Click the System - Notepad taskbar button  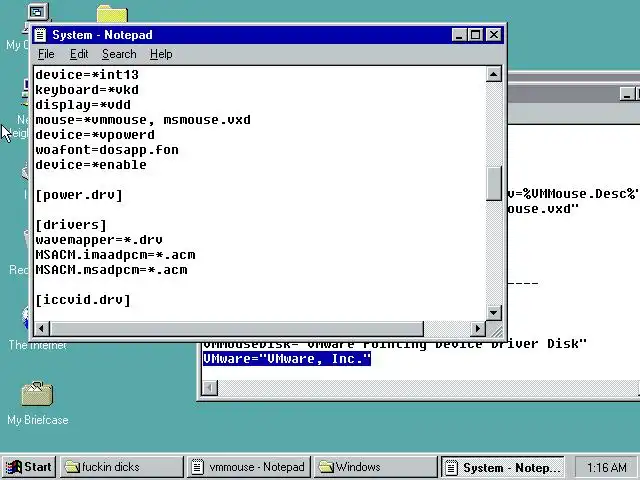coord(502,467)
